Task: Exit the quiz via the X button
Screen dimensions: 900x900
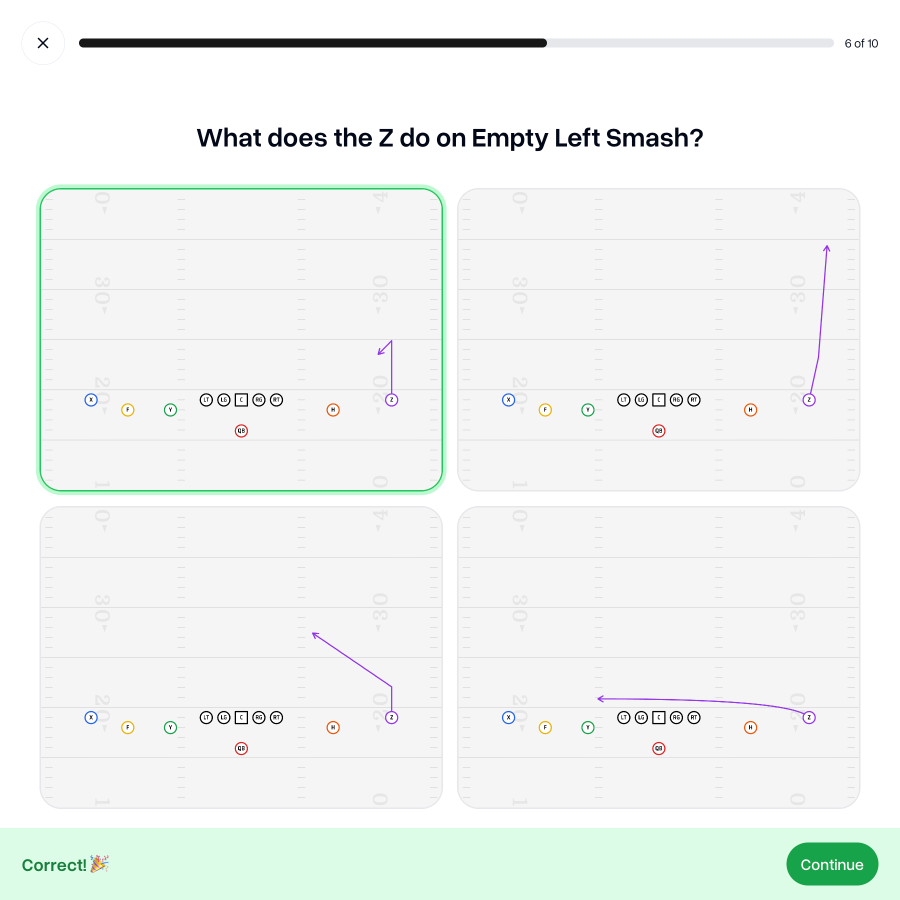Action: point(43,43)
